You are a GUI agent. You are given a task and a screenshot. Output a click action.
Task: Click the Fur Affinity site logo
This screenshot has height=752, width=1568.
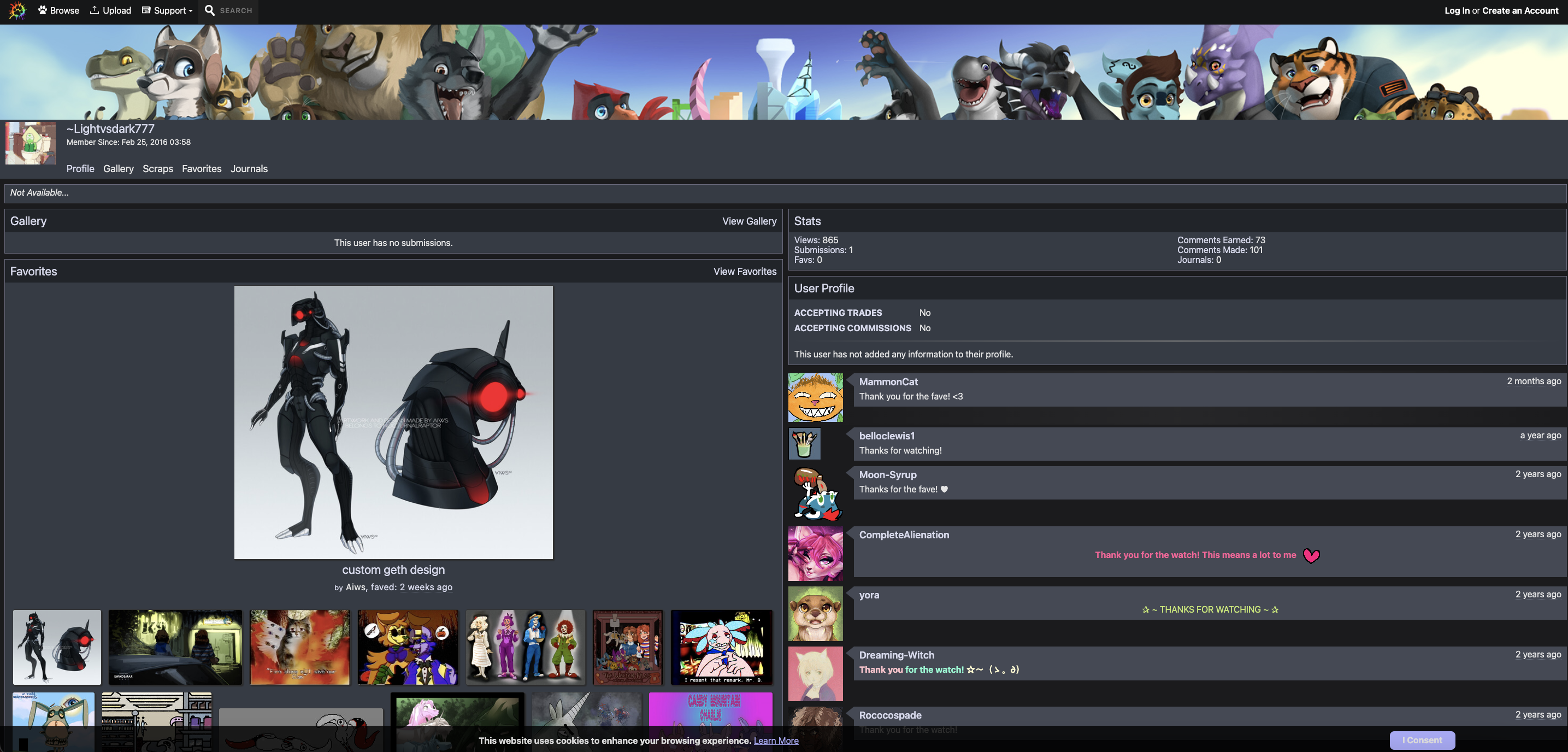pos(17,10)
